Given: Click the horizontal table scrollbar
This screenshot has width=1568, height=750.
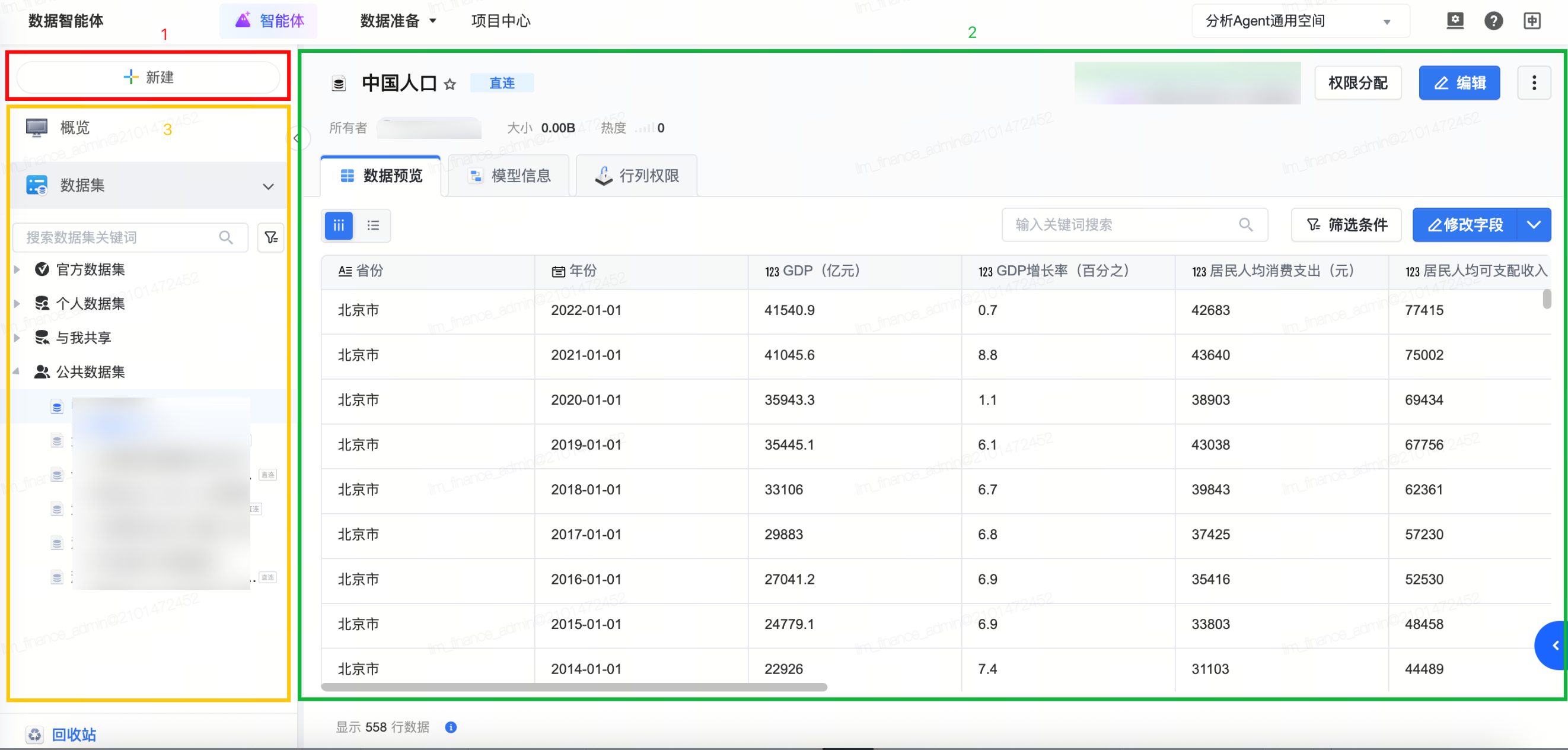Looking at the screenshot, I should pyautogui.click(x=573, y=687).
